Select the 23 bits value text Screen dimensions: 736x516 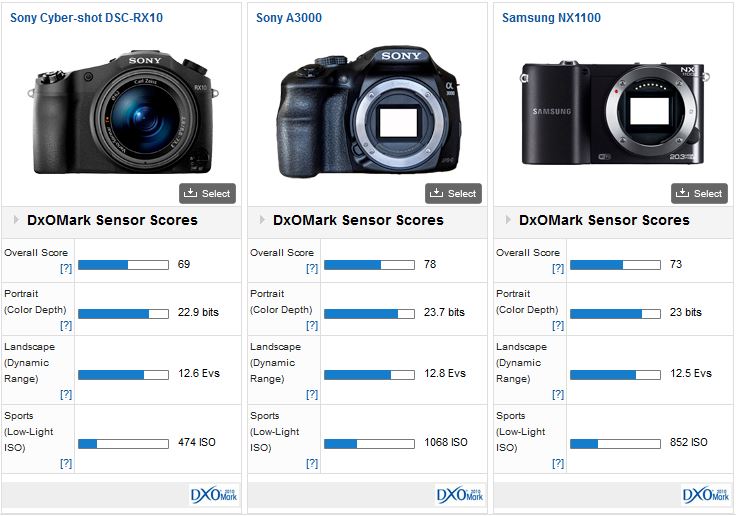click(x=686, y=312)
